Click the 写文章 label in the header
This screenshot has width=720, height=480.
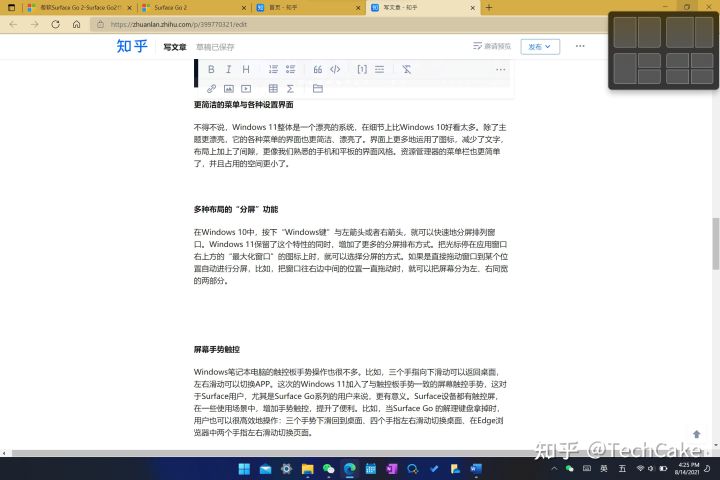(x=175, y=47)
